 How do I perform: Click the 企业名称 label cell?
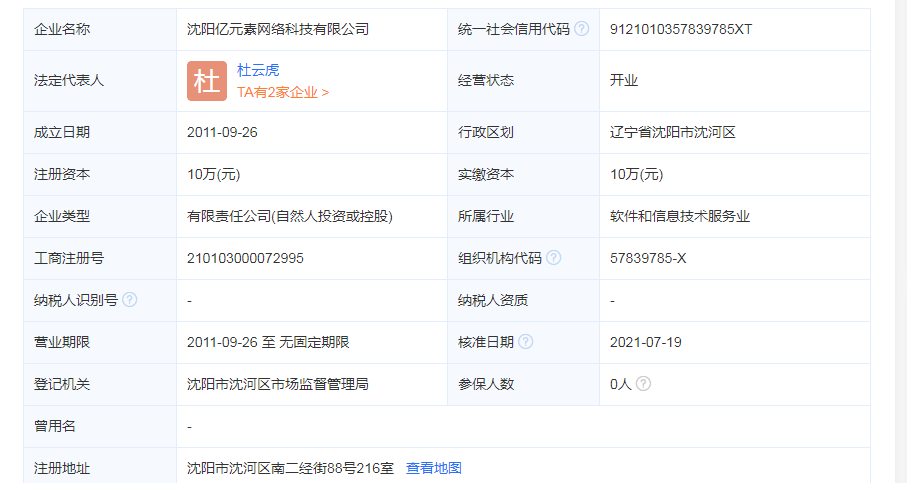point(100,30)
